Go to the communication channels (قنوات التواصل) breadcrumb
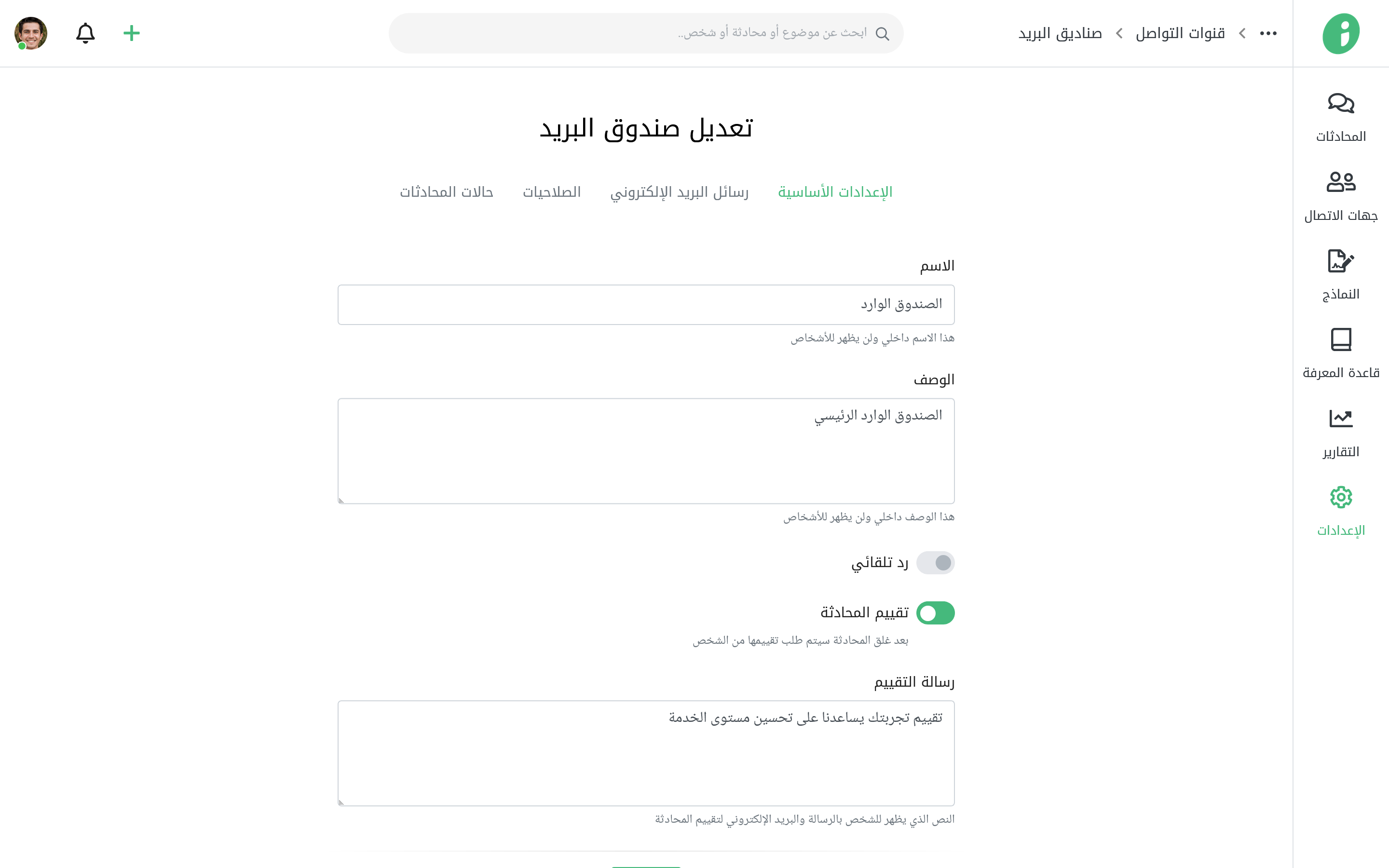Screen dimensions: 1389x868 point(1180,33)
